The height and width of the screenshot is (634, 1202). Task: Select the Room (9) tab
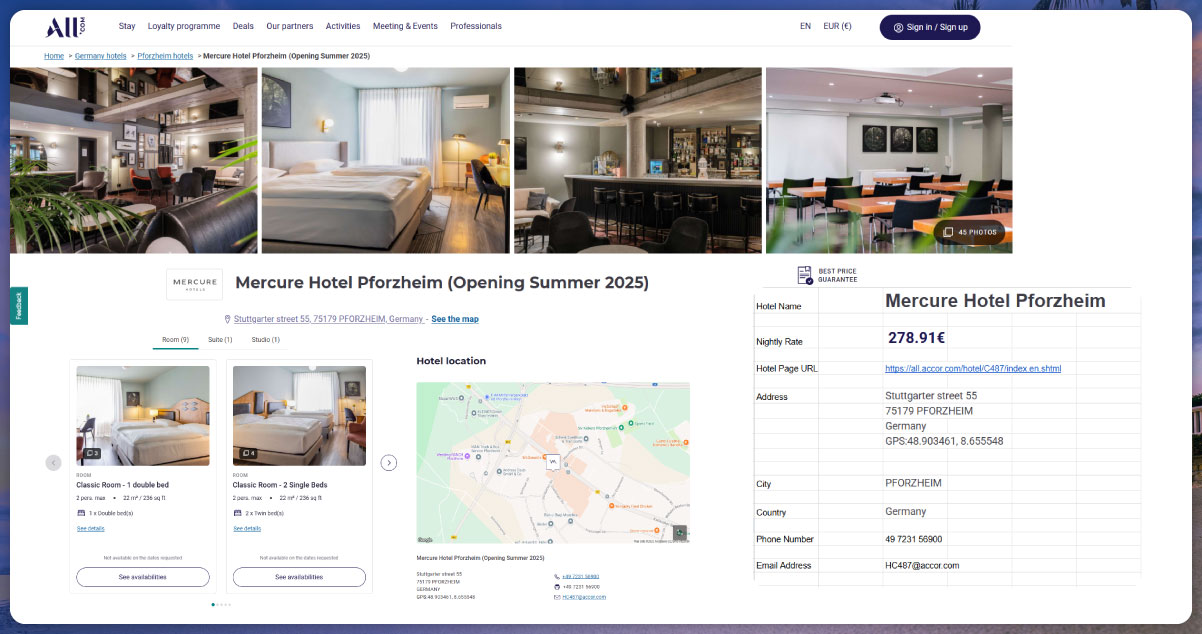point(176,340)
